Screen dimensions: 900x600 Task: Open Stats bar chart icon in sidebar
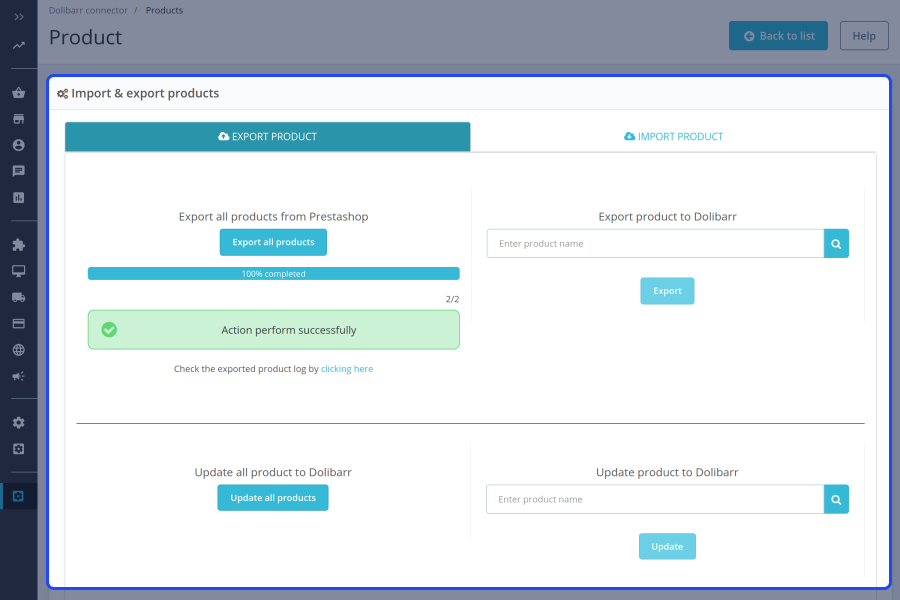(x=19, y=198)
